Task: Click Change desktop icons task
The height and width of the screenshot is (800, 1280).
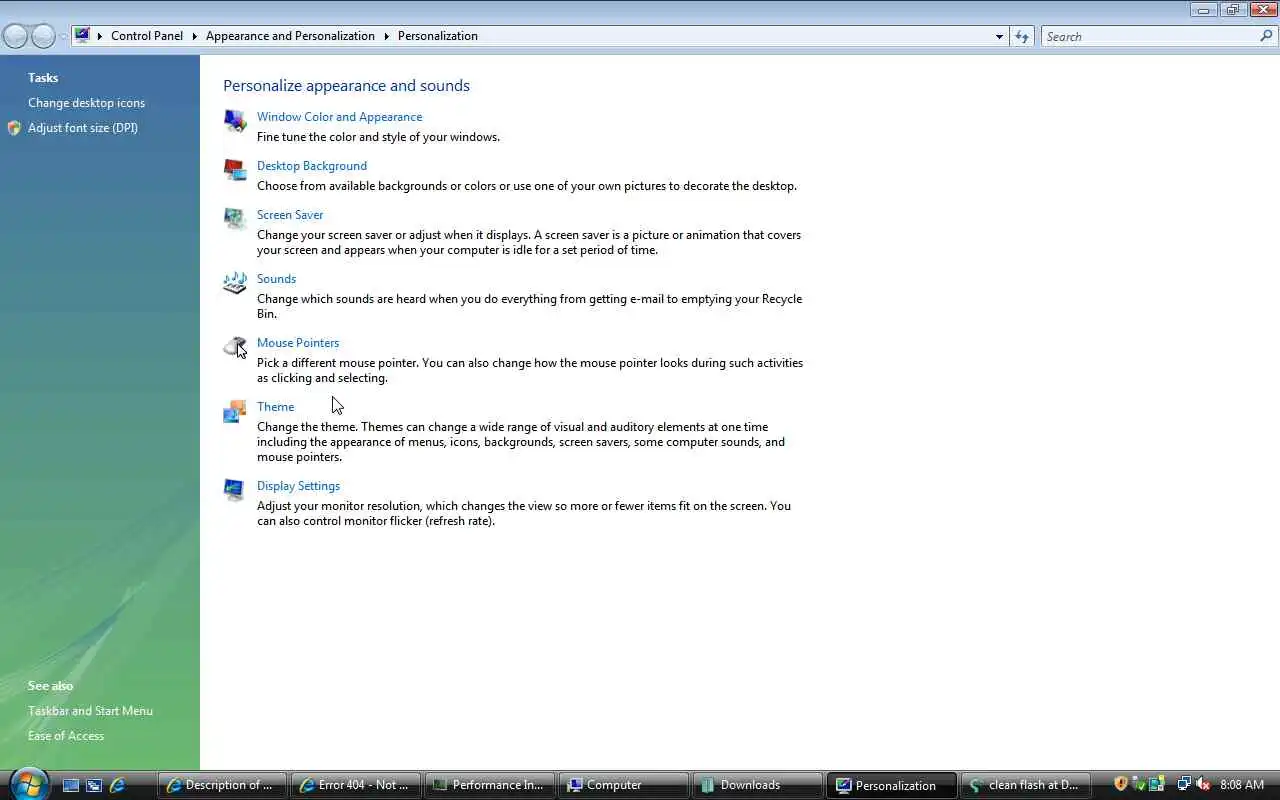Action: pos(86,103)
